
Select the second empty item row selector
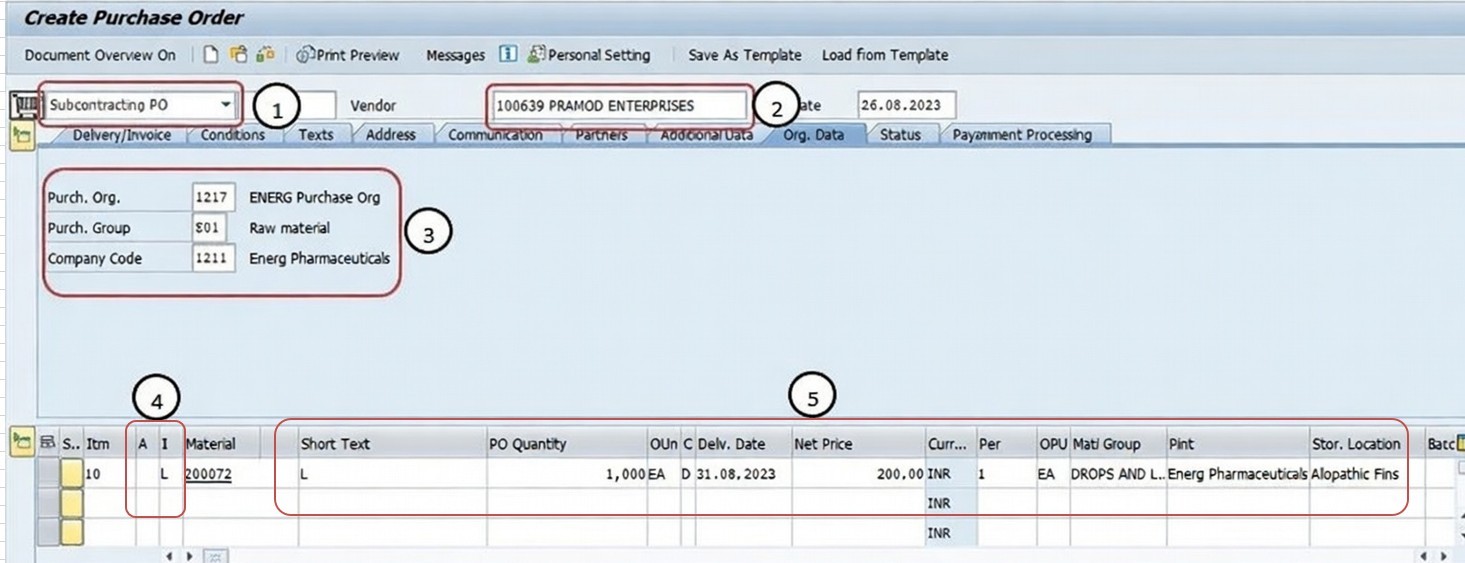click(48, 503)
